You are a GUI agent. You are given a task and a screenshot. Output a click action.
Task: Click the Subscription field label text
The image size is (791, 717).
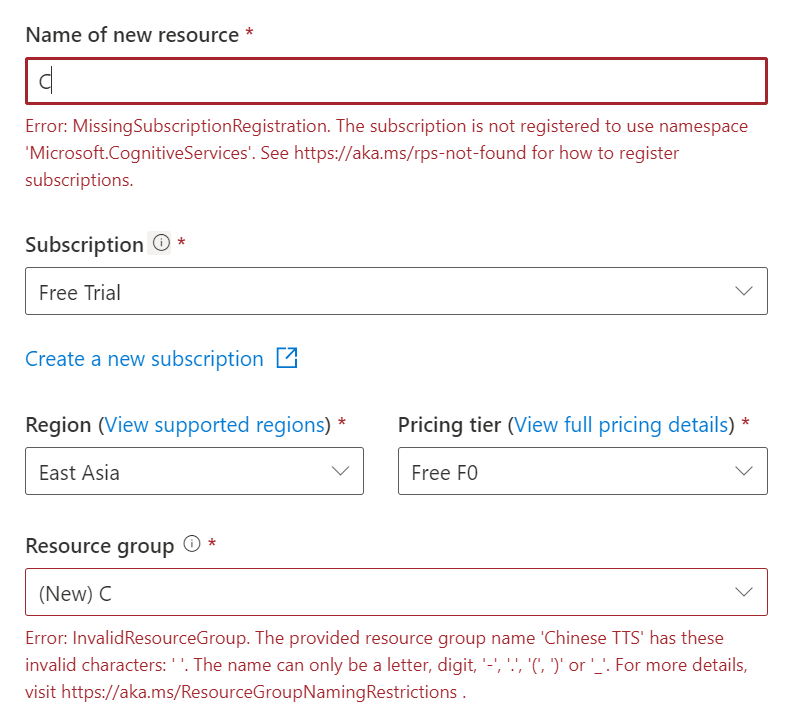click(x=84, y=245)
